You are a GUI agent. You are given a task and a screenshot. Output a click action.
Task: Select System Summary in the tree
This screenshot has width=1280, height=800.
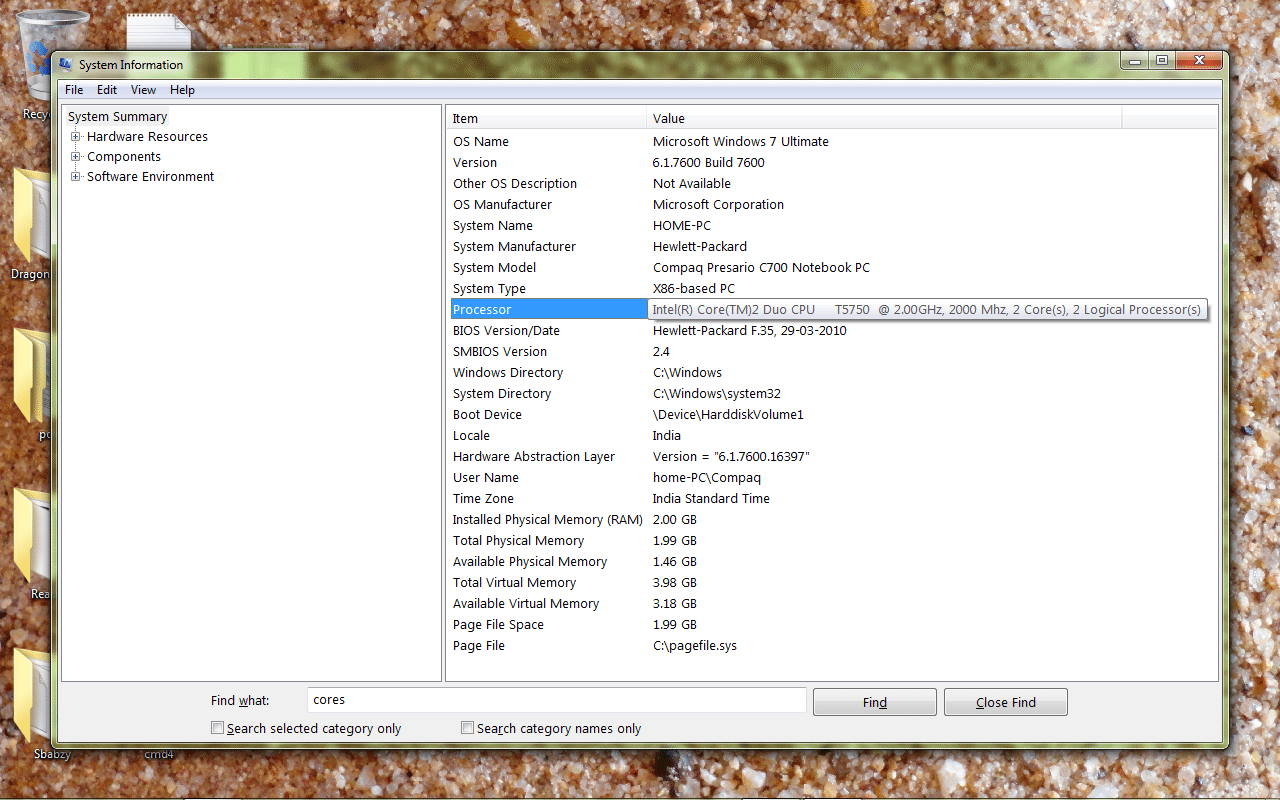(x=117, y=117)
